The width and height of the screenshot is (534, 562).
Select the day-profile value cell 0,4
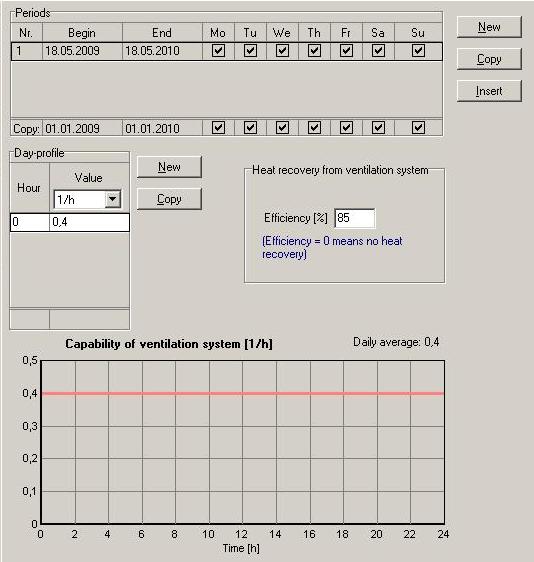point(89,222)
